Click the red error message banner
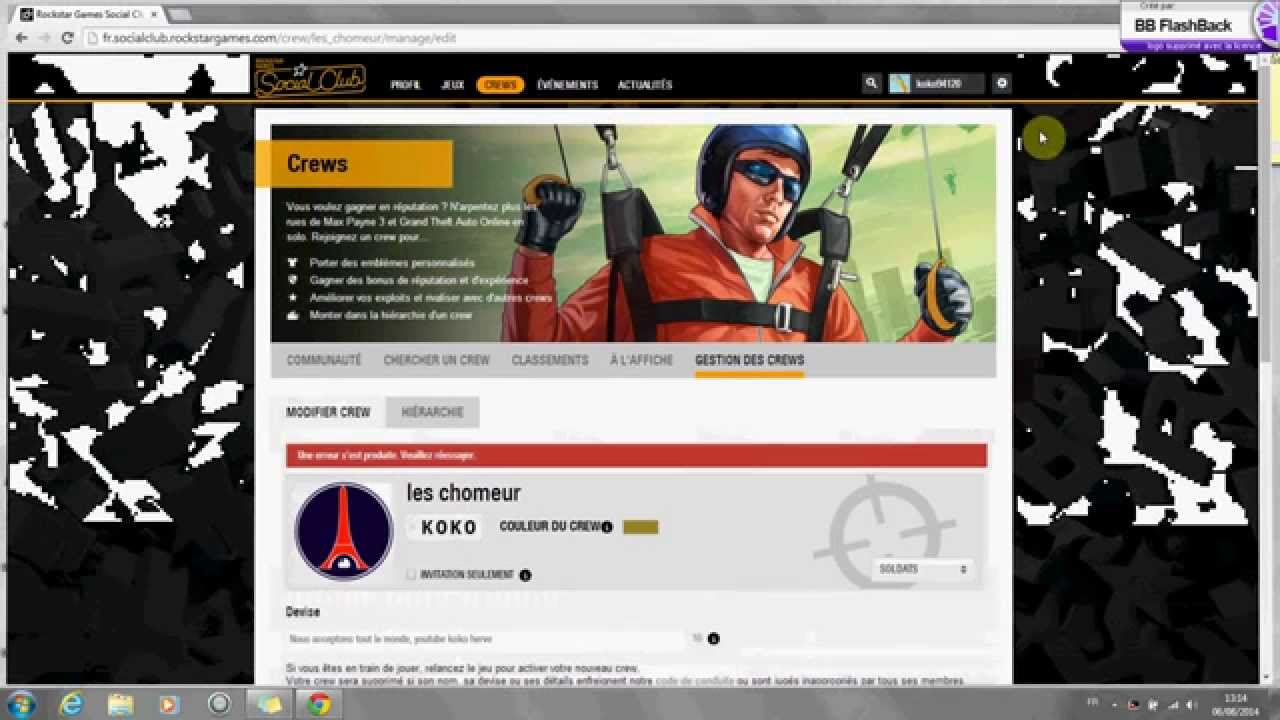Image resolution: width=1280 pixels, height=720 pixels. pyautogui.click(x=636, y=455)
